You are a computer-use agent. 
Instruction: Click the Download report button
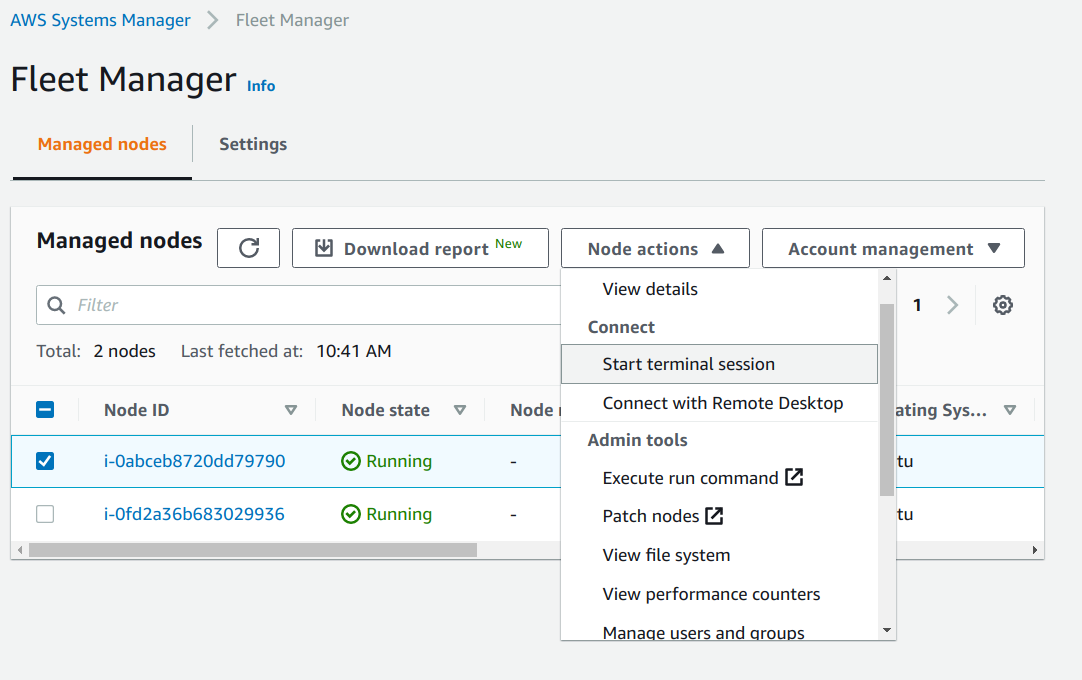(420, 248)
